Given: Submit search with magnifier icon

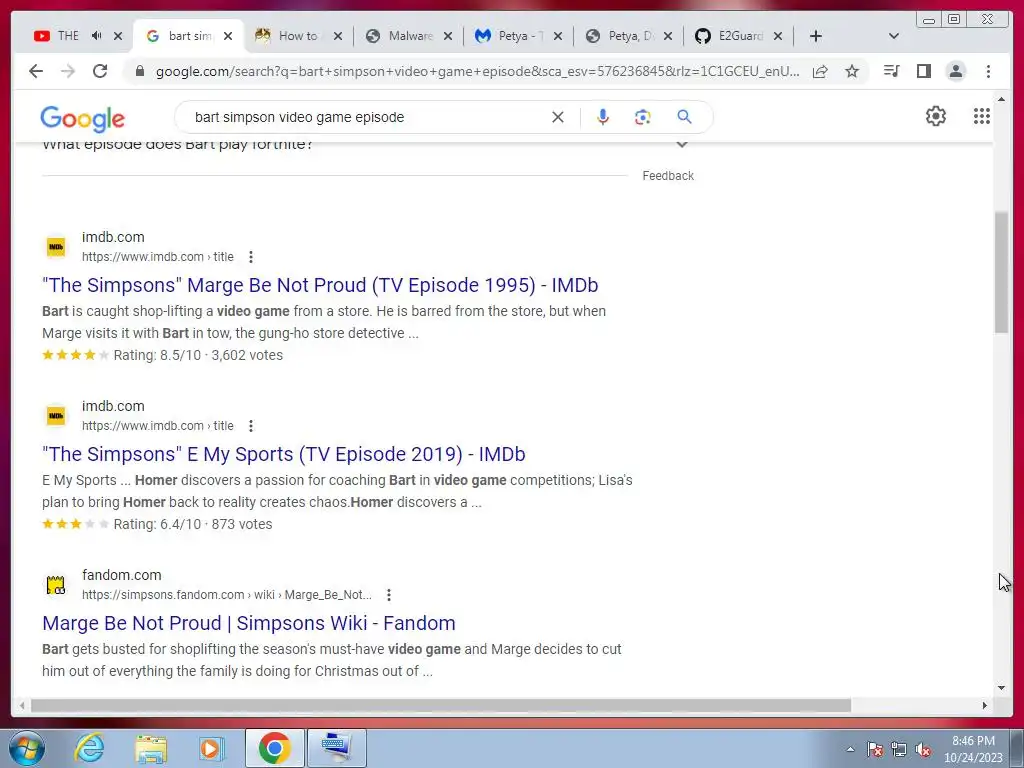Looking at the screenshot, I should (x=684, y=117).
